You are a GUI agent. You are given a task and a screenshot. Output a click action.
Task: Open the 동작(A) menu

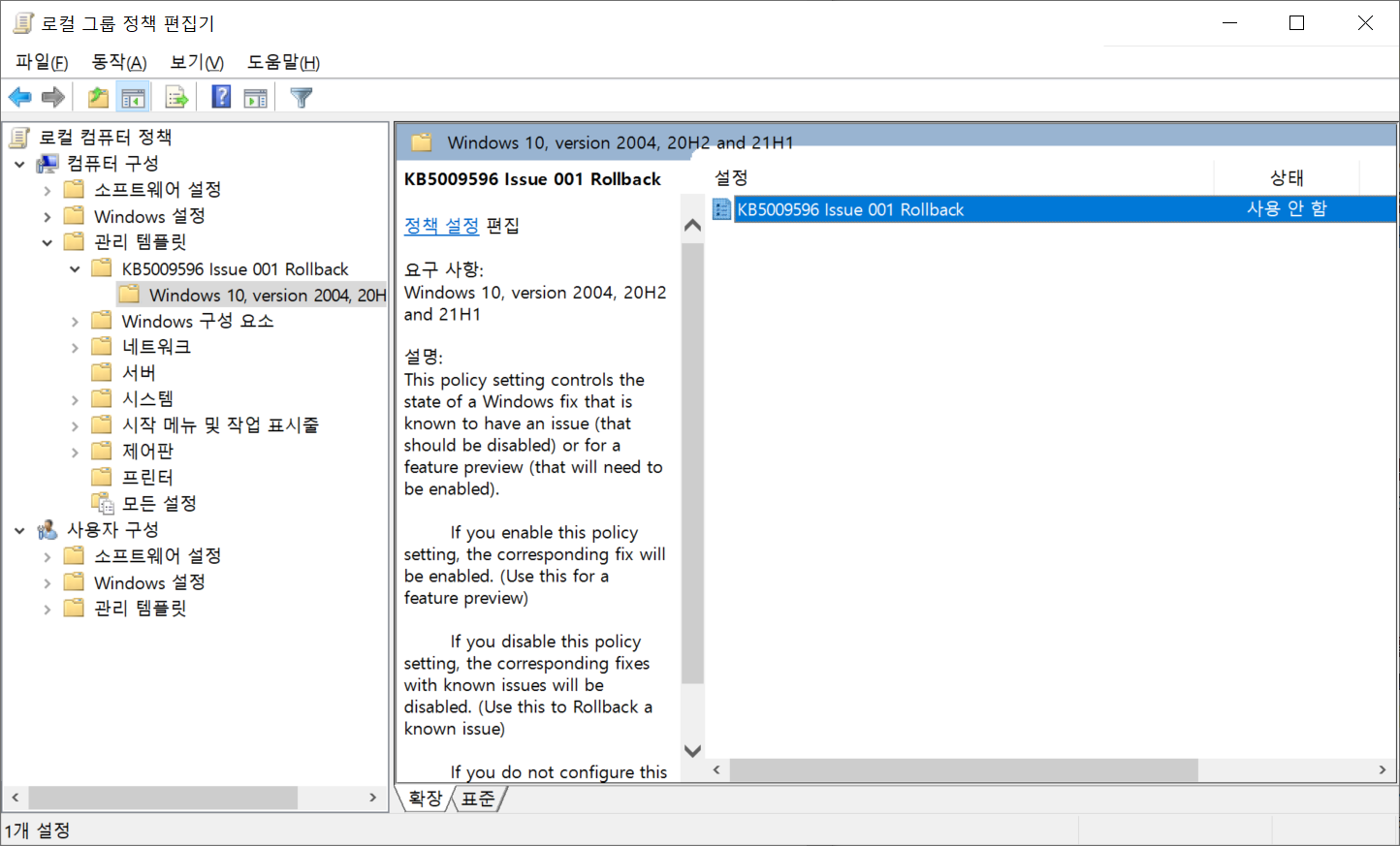pyautogui.click(x=118, y=62)
